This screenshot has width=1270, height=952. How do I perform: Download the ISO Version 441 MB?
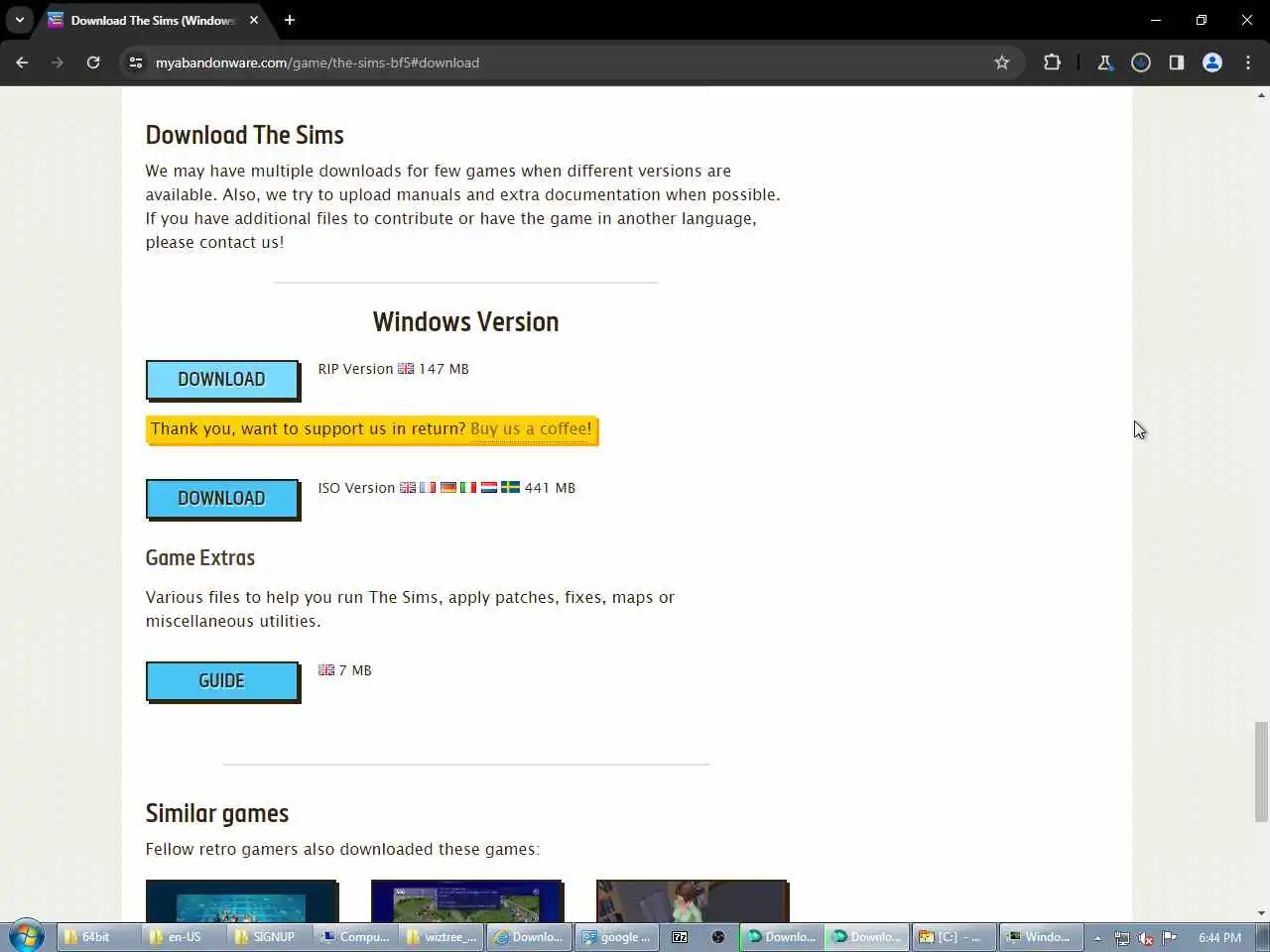(x=222, y=499)
